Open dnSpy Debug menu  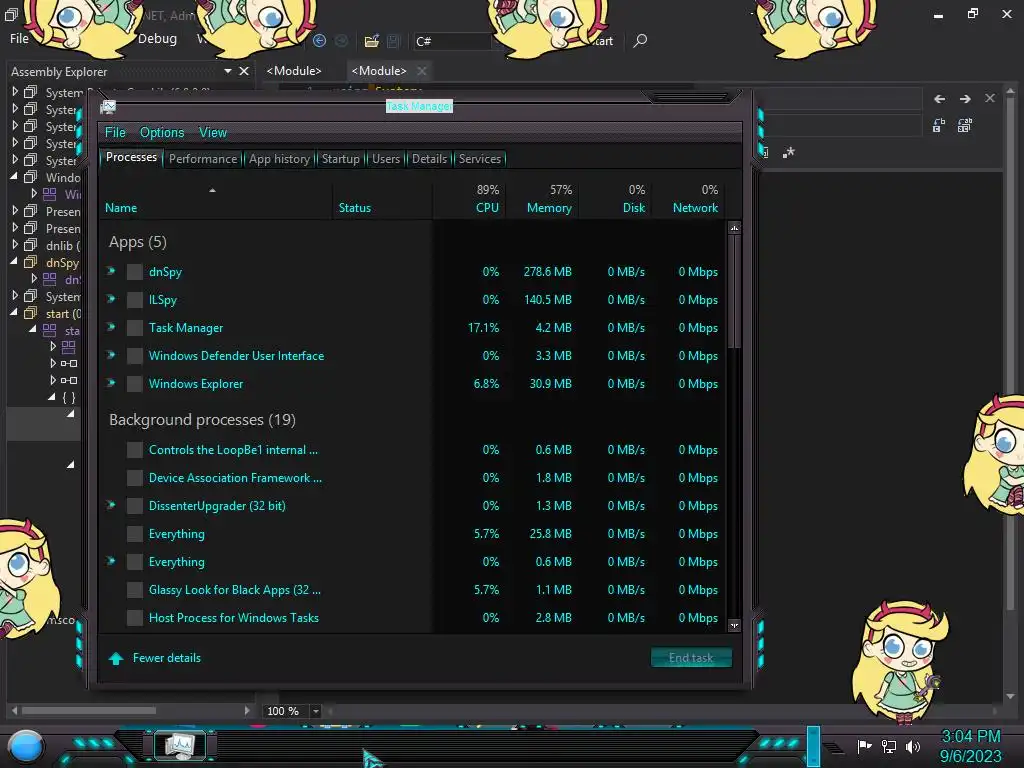click(x=157, y=39)
